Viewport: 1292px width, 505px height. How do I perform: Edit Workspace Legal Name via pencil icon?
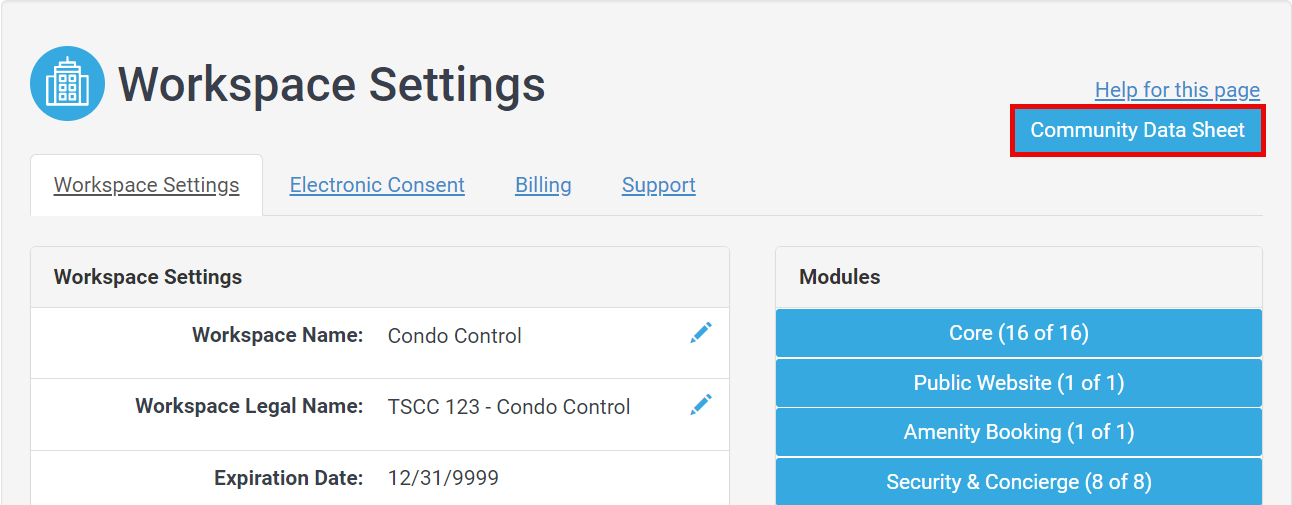(701, 404)
